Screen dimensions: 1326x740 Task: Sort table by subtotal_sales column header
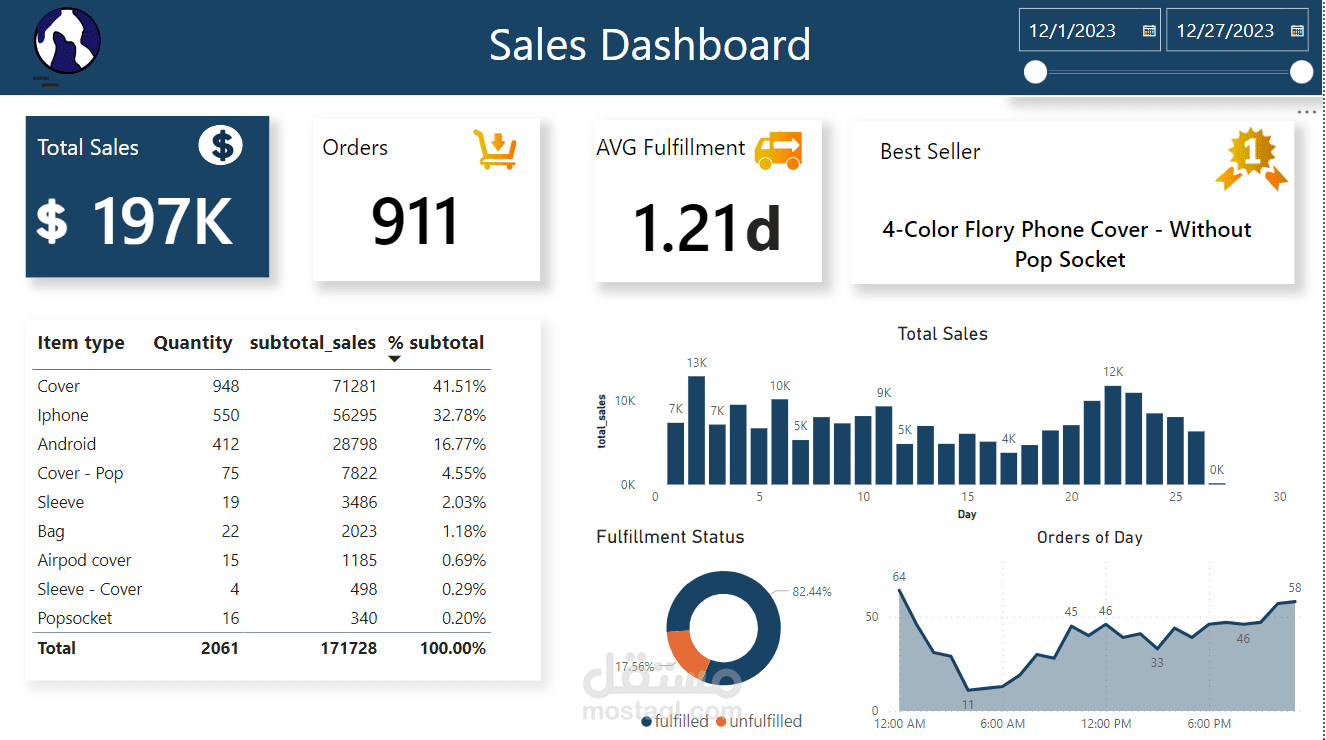313,343
